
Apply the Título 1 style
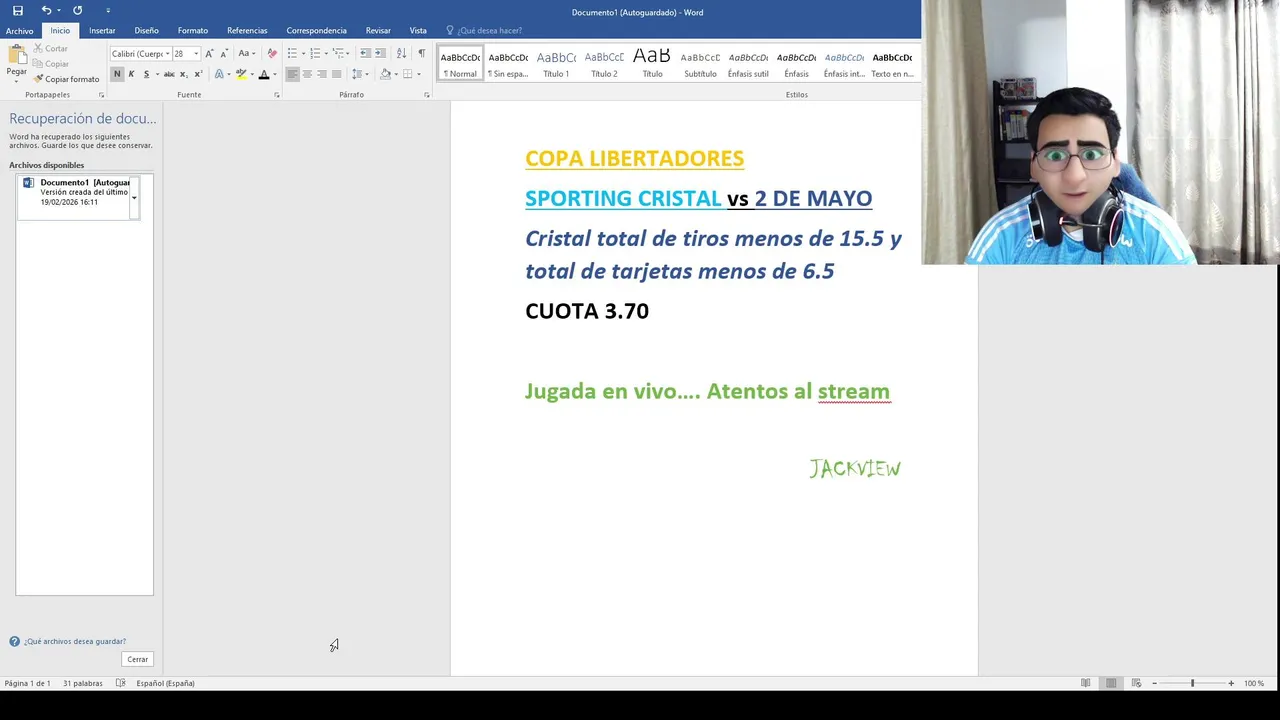click(x=556, y=64)
